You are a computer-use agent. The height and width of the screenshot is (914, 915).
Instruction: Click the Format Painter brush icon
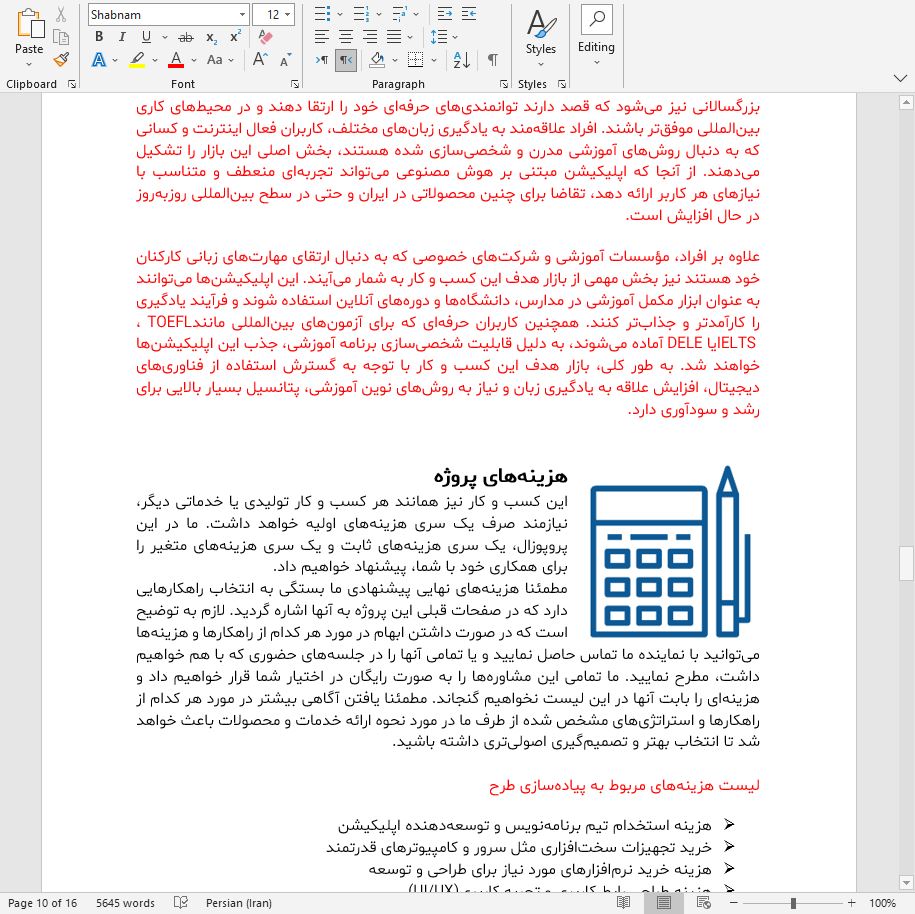point(61,60)
